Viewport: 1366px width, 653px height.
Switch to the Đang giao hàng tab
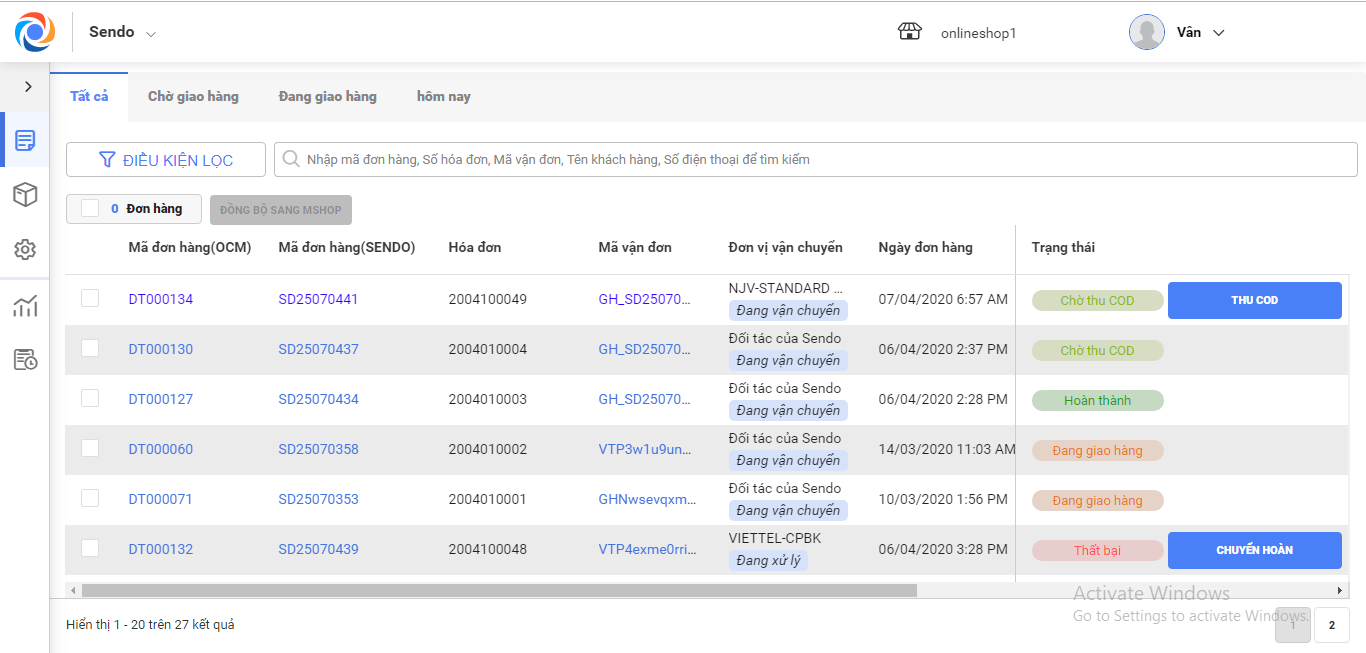327,97
